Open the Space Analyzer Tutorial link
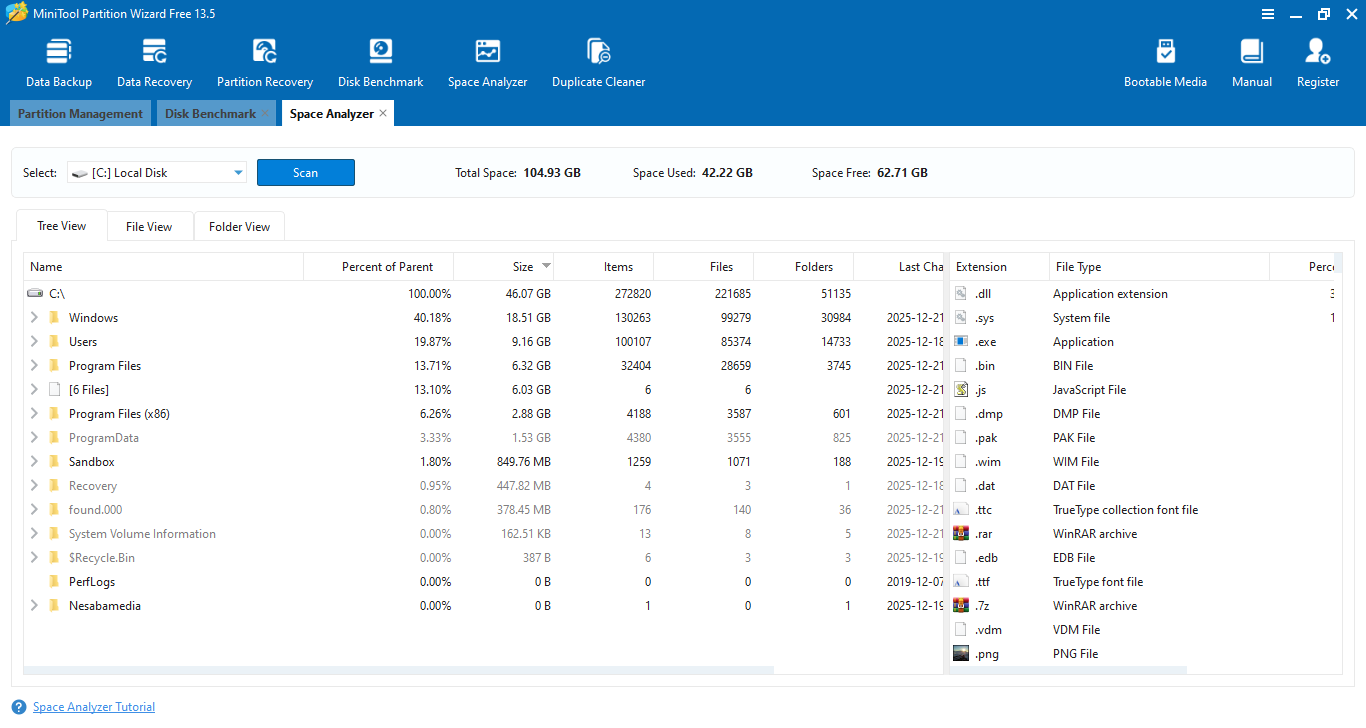 click(x=94, y=707)
